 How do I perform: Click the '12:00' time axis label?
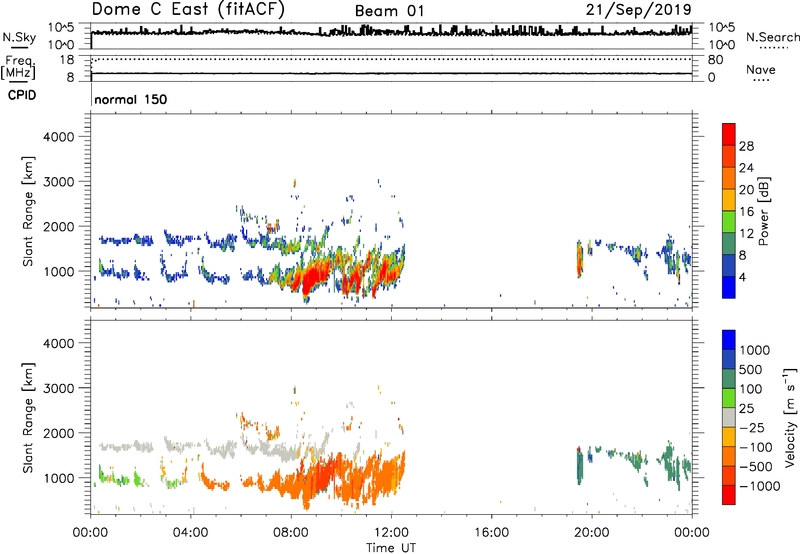click(391, 533)
